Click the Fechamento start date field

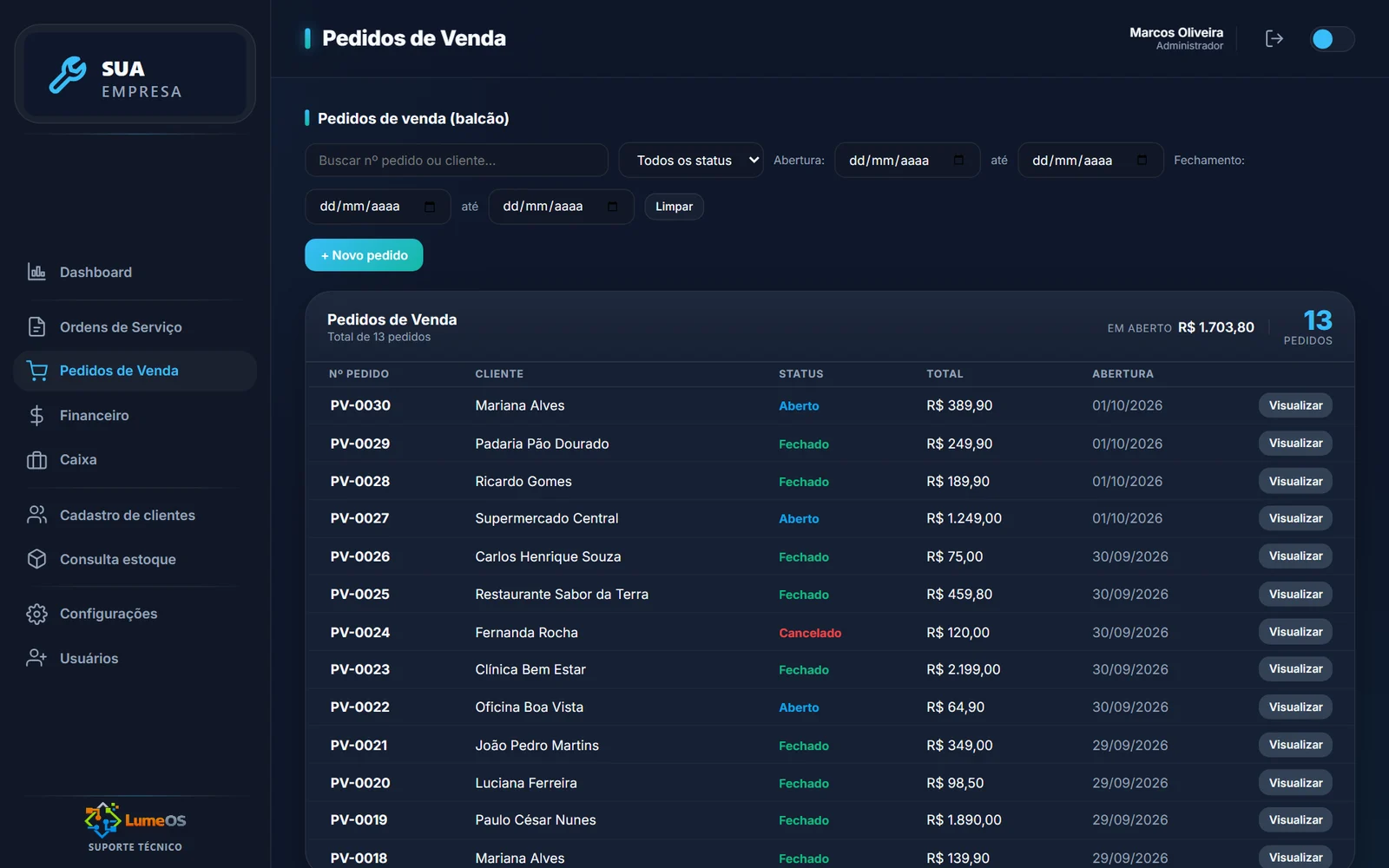tap(378, 207)
